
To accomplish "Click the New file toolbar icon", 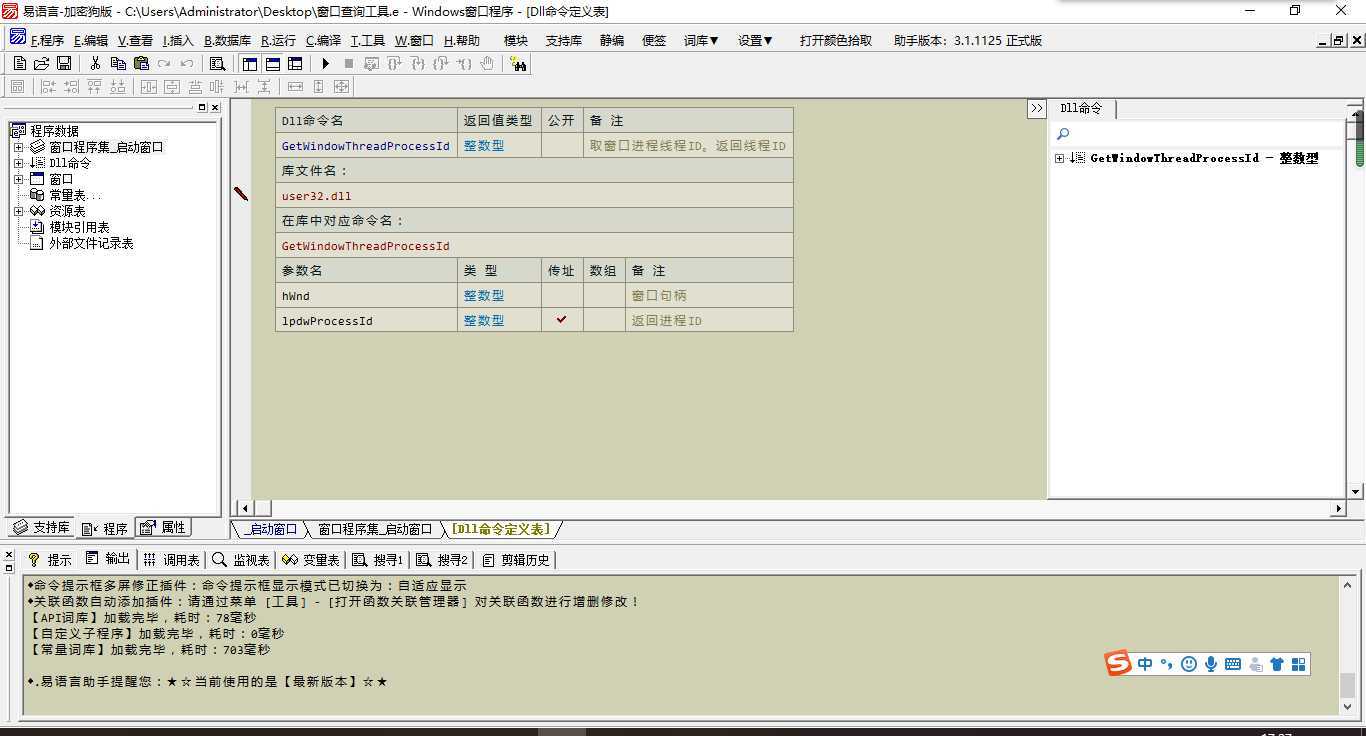I will [x=19, y=64].
